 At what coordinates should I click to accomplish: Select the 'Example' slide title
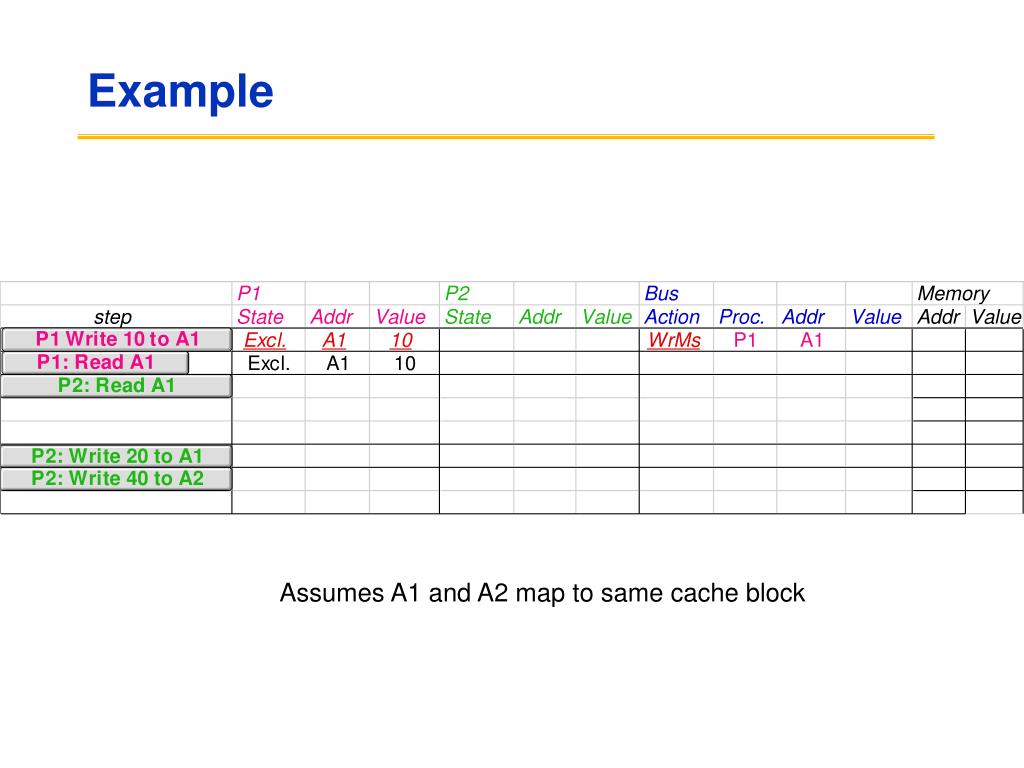click(x=181, y=92)
